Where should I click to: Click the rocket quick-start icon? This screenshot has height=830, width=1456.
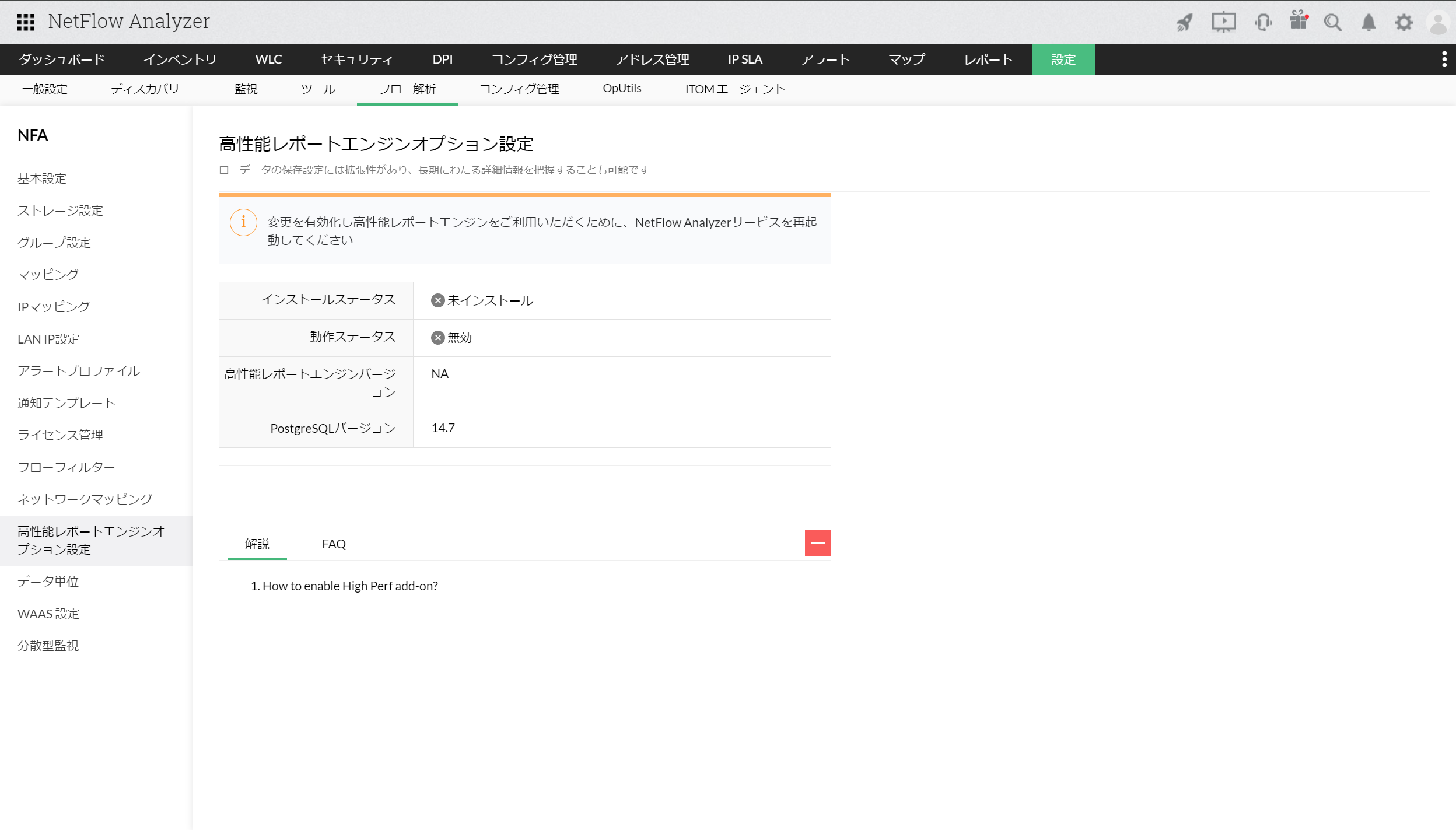click(1184, 23)
